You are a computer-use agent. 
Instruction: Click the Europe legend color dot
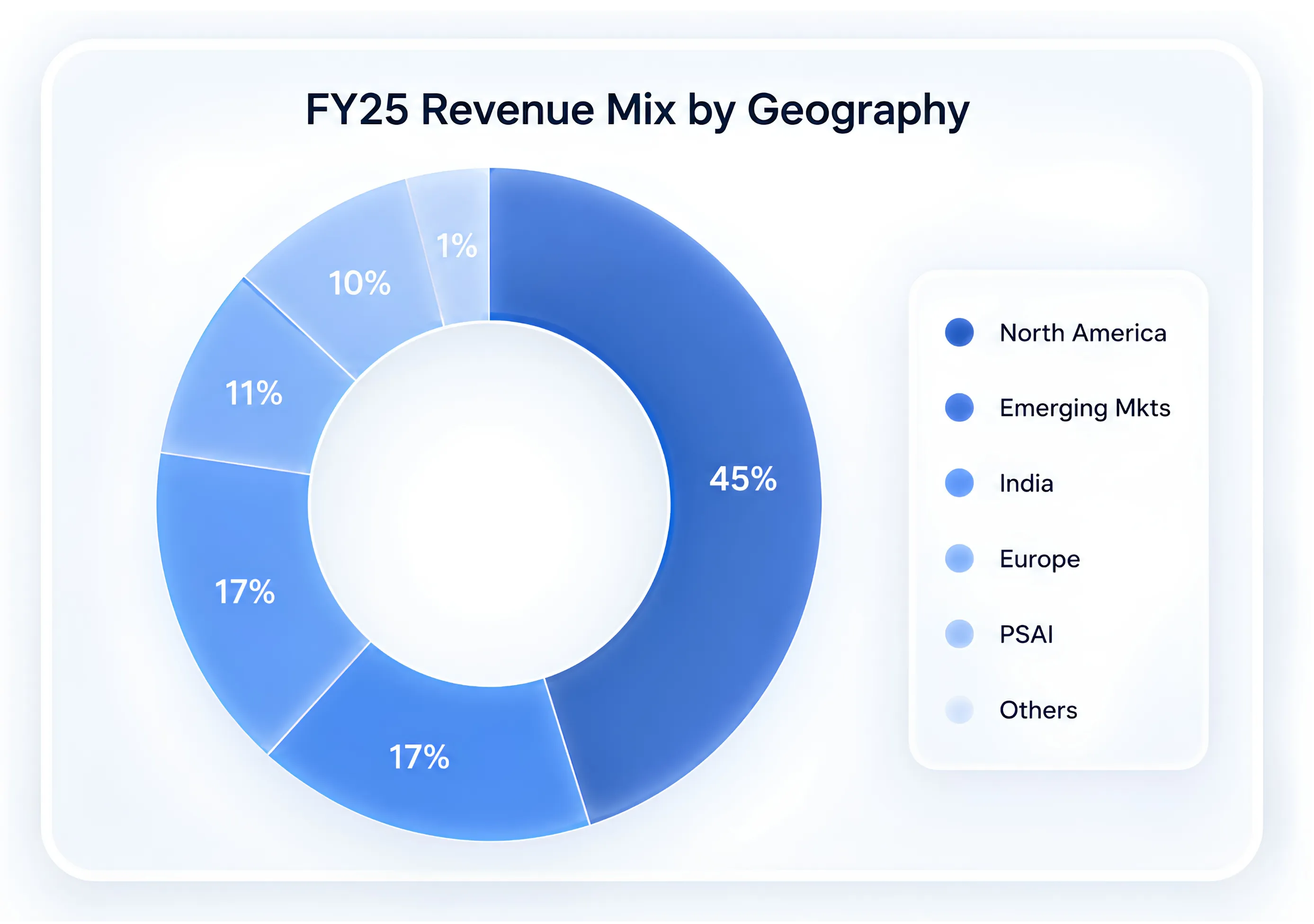pyautogui.click(x=959, y=559)
